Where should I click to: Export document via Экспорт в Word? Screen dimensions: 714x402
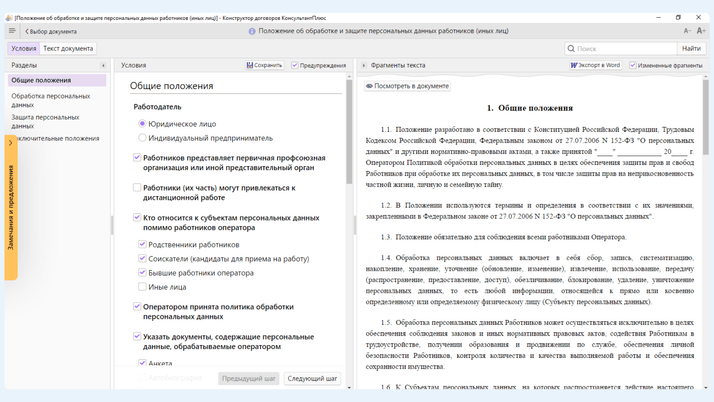click(x=595, y=65)
